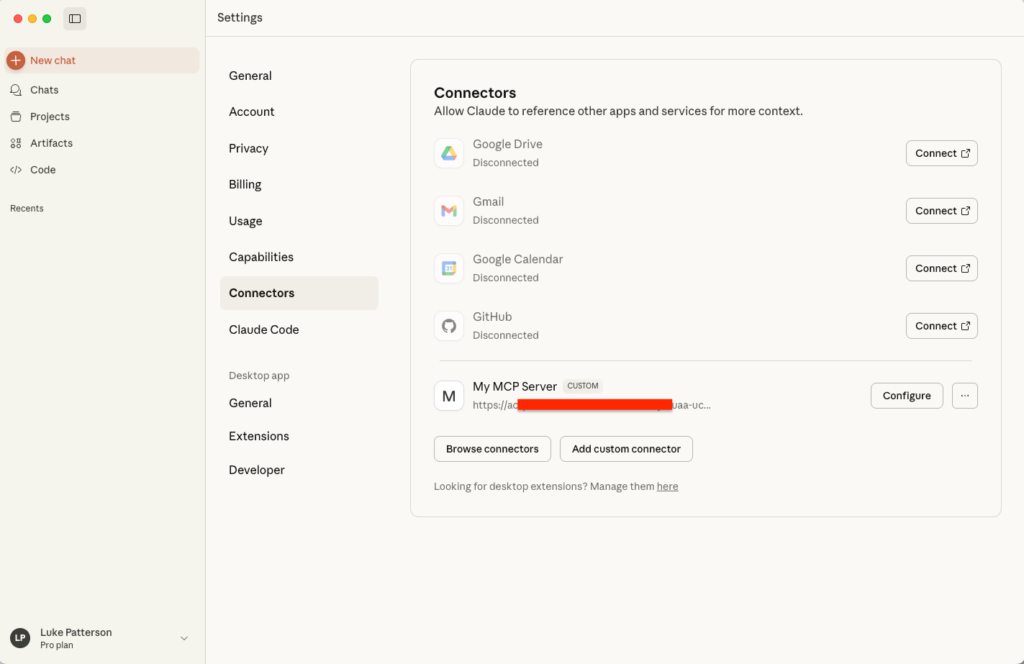
Task: Click the Gmail connector icon
Action: coord(449,211)
